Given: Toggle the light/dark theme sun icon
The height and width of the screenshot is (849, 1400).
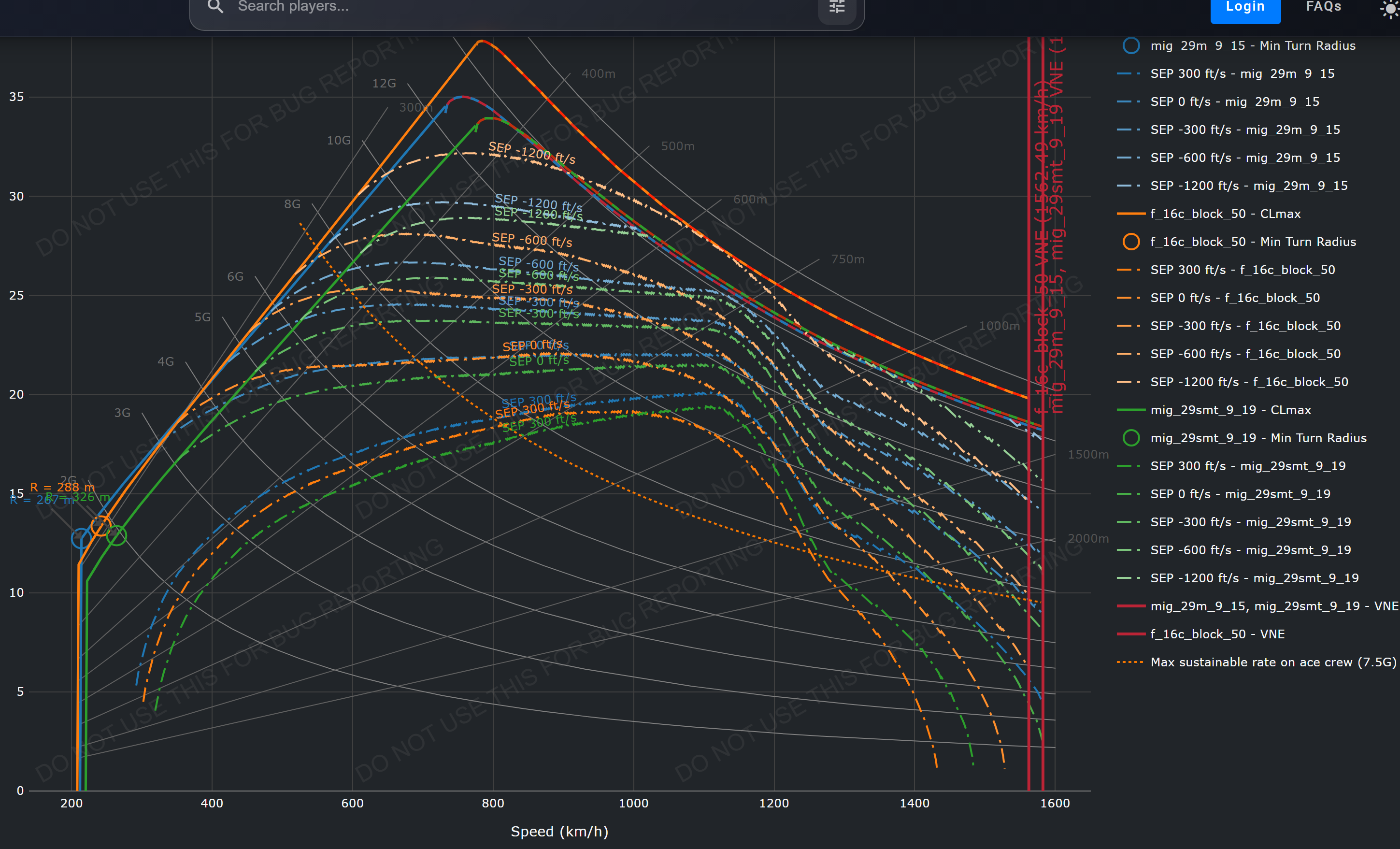Looking at the screenshot, I should (1390, 9).
